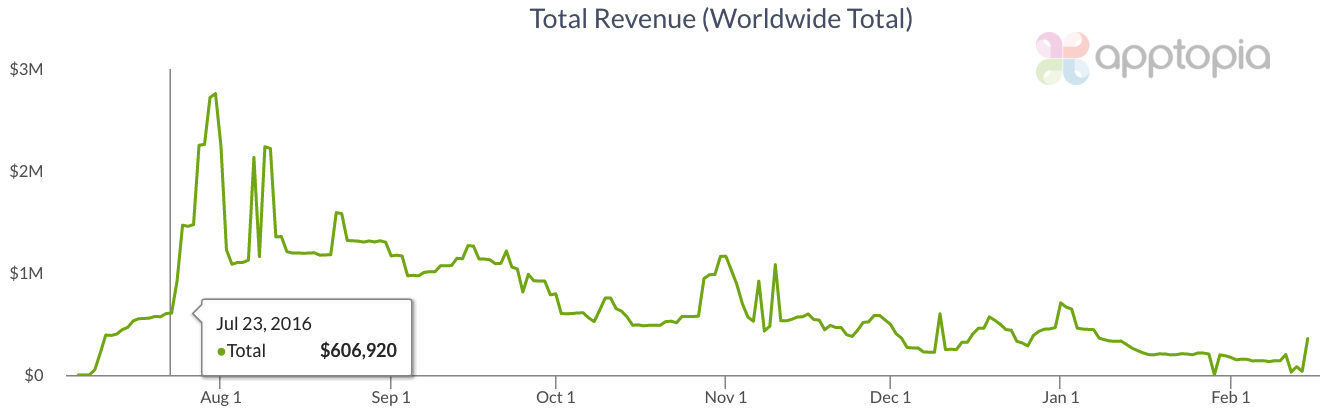Click the highest revenue peak on the line
Image resolution: width=1324 pixels, height=410 pixels.
click(x=216, y=94)
